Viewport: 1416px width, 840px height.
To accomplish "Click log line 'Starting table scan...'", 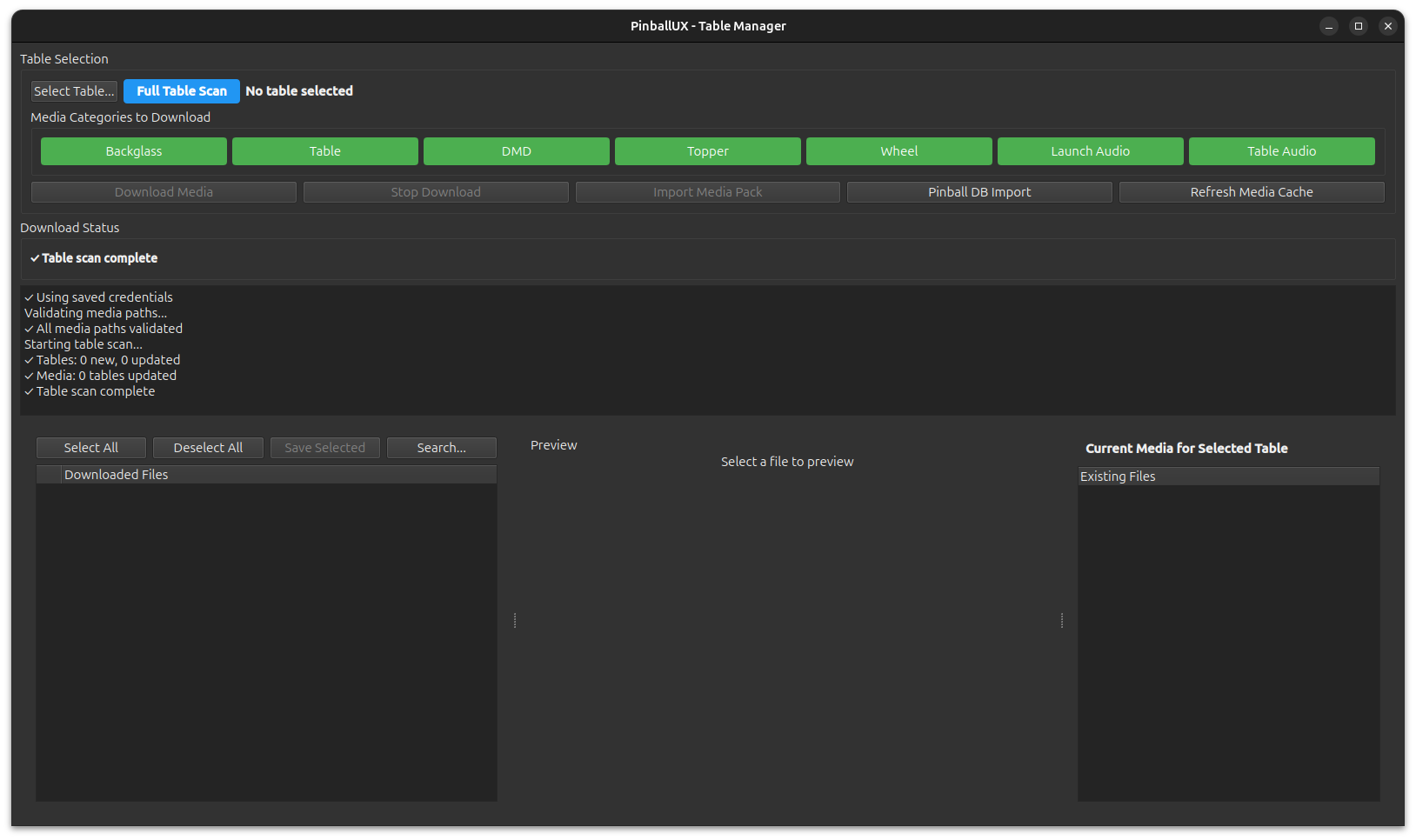I will [x=83, y=344].
